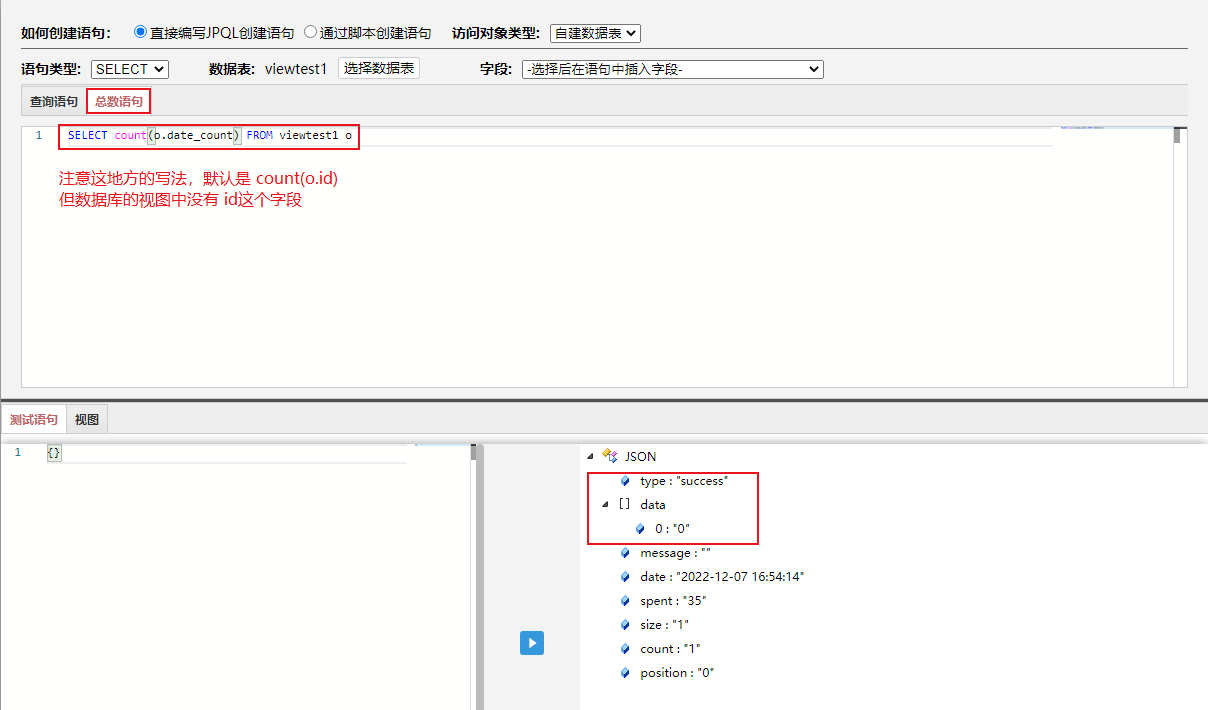1208x710 pixels.
Task: Click the diamond icon beside "count" property
Action: (625, 649)
